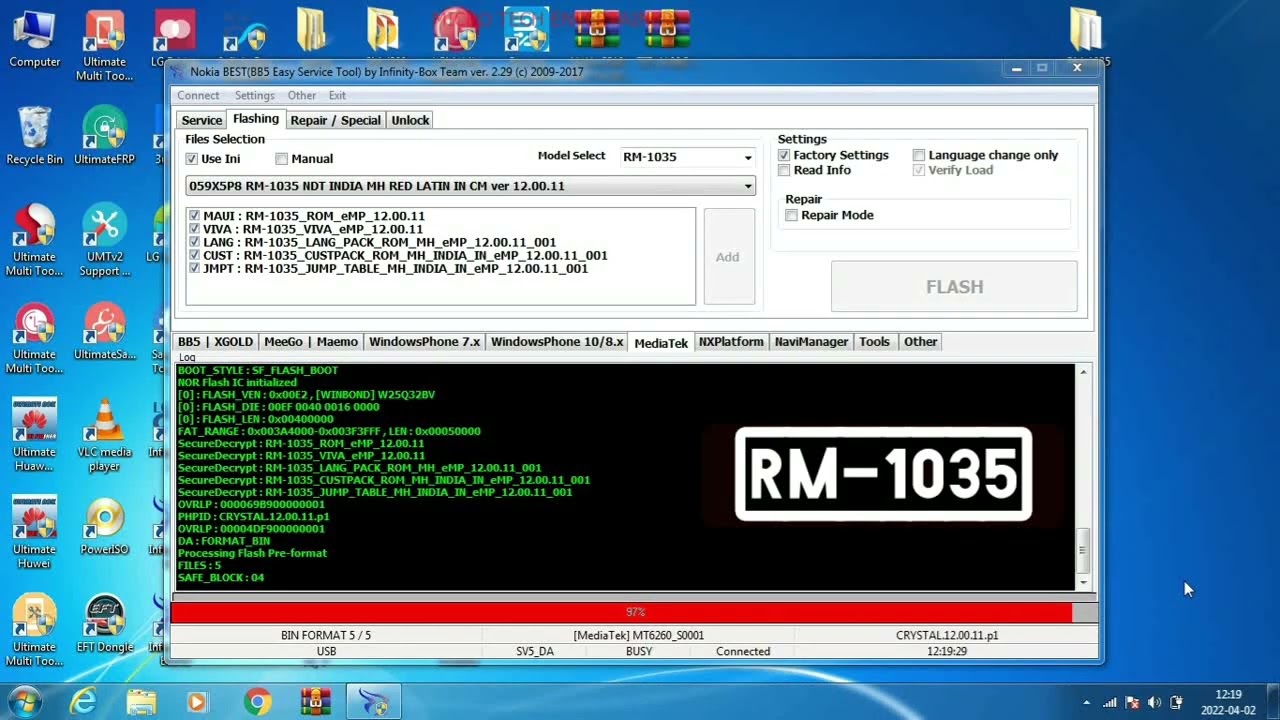Viewport: 1280px width, 720px height.
Task: Select the Tools tab
Action: pyautogui.click(x=874, y=342)
